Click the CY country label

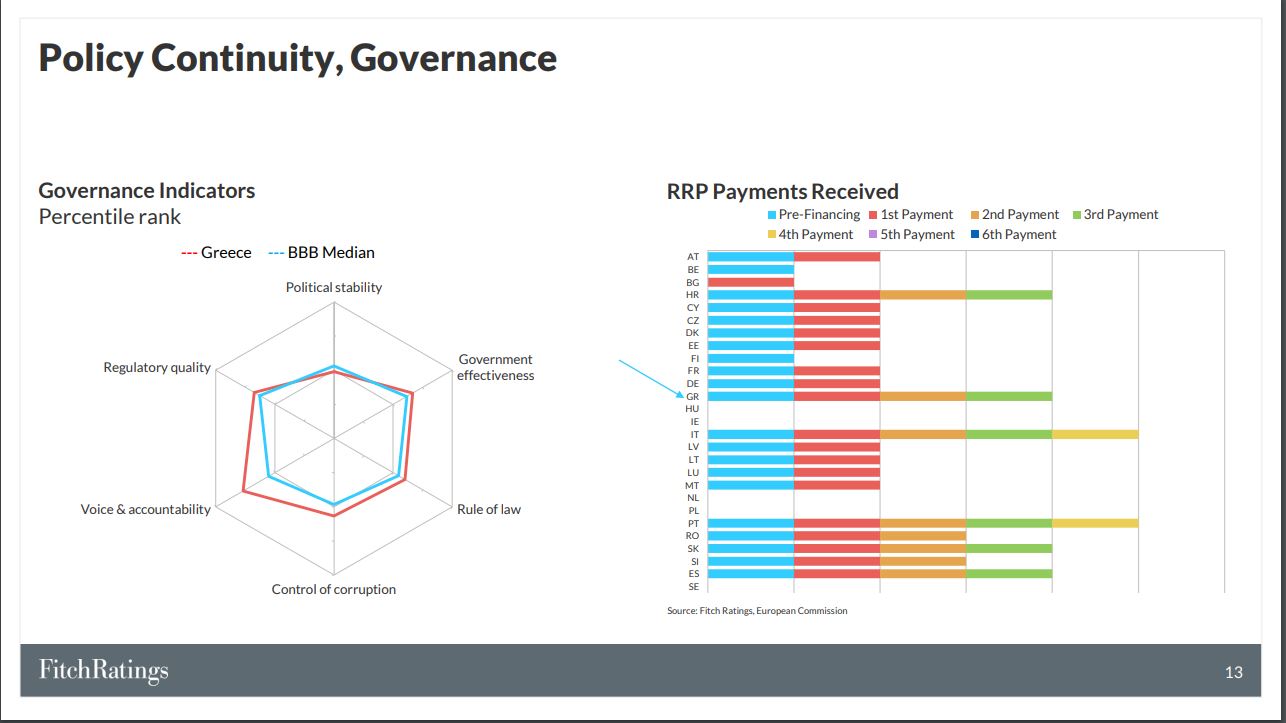point(693,308)
